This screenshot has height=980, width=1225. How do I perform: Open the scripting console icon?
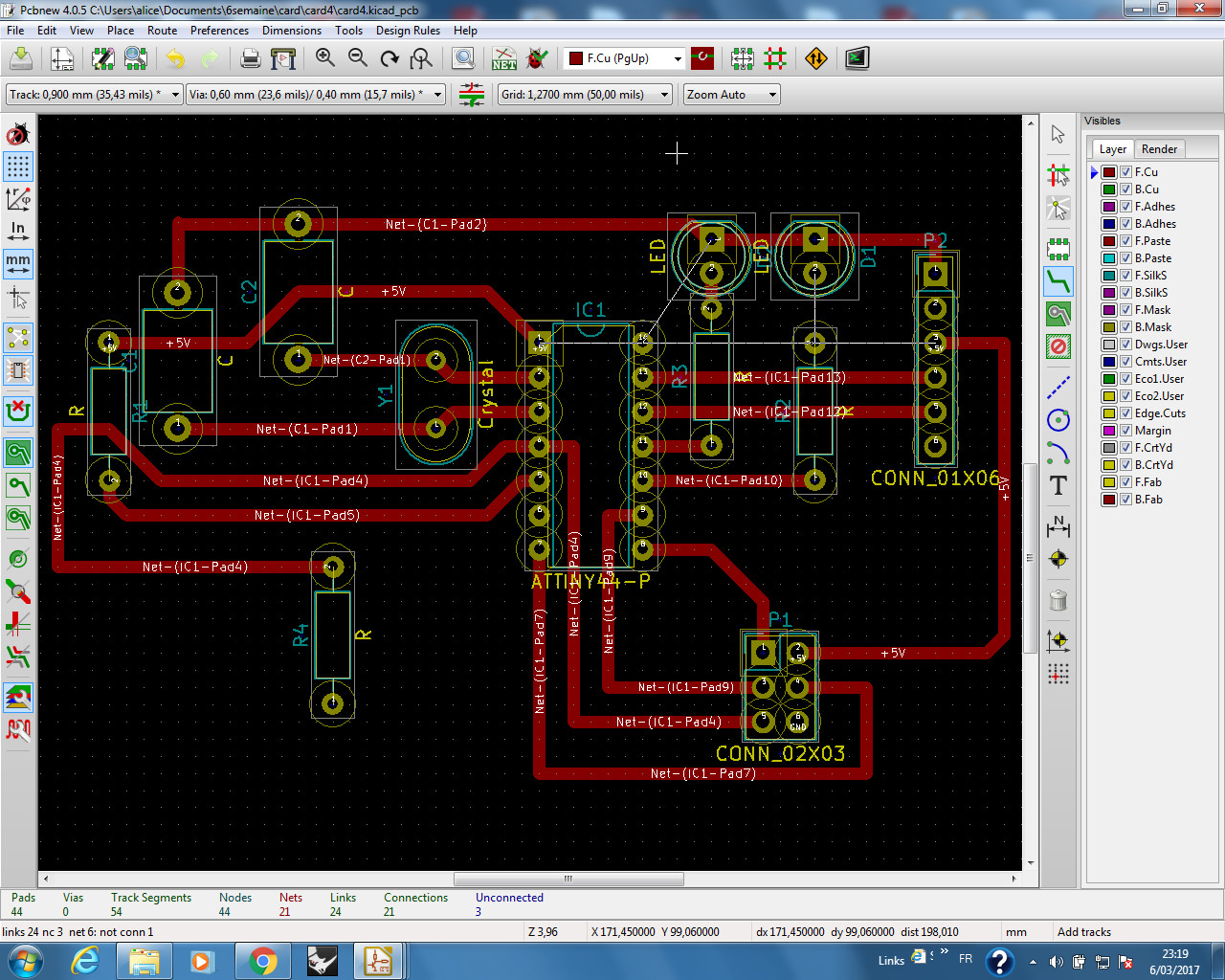(x=857, y=58)
